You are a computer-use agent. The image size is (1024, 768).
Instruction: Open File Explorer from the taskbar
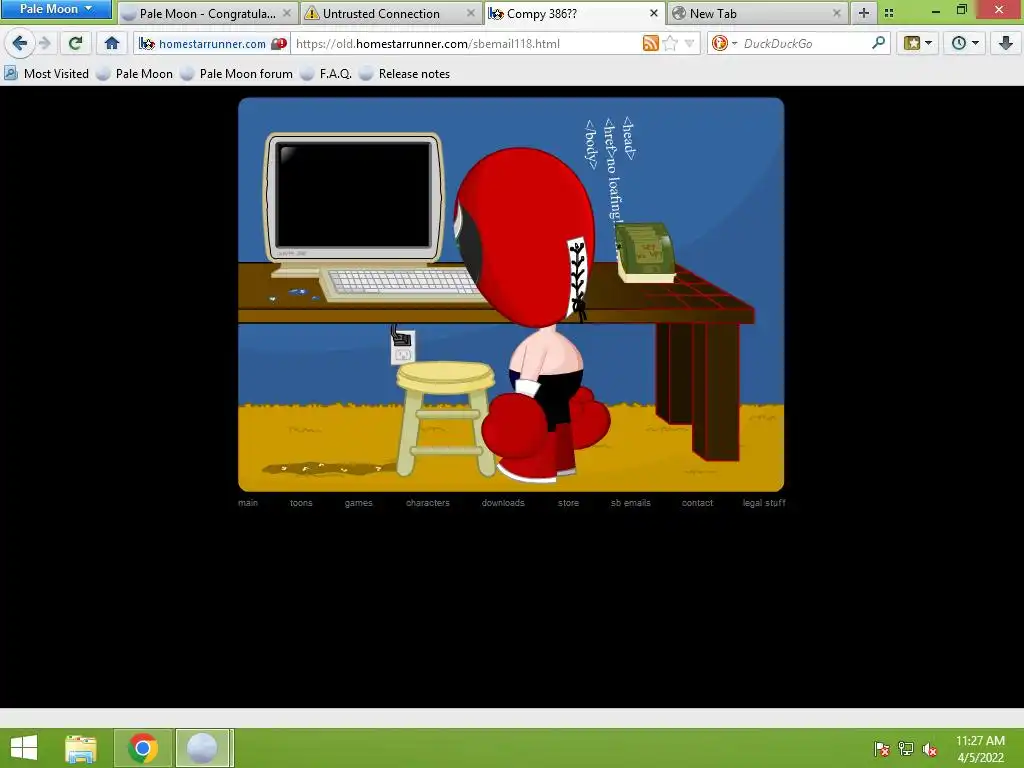[80, 748]
